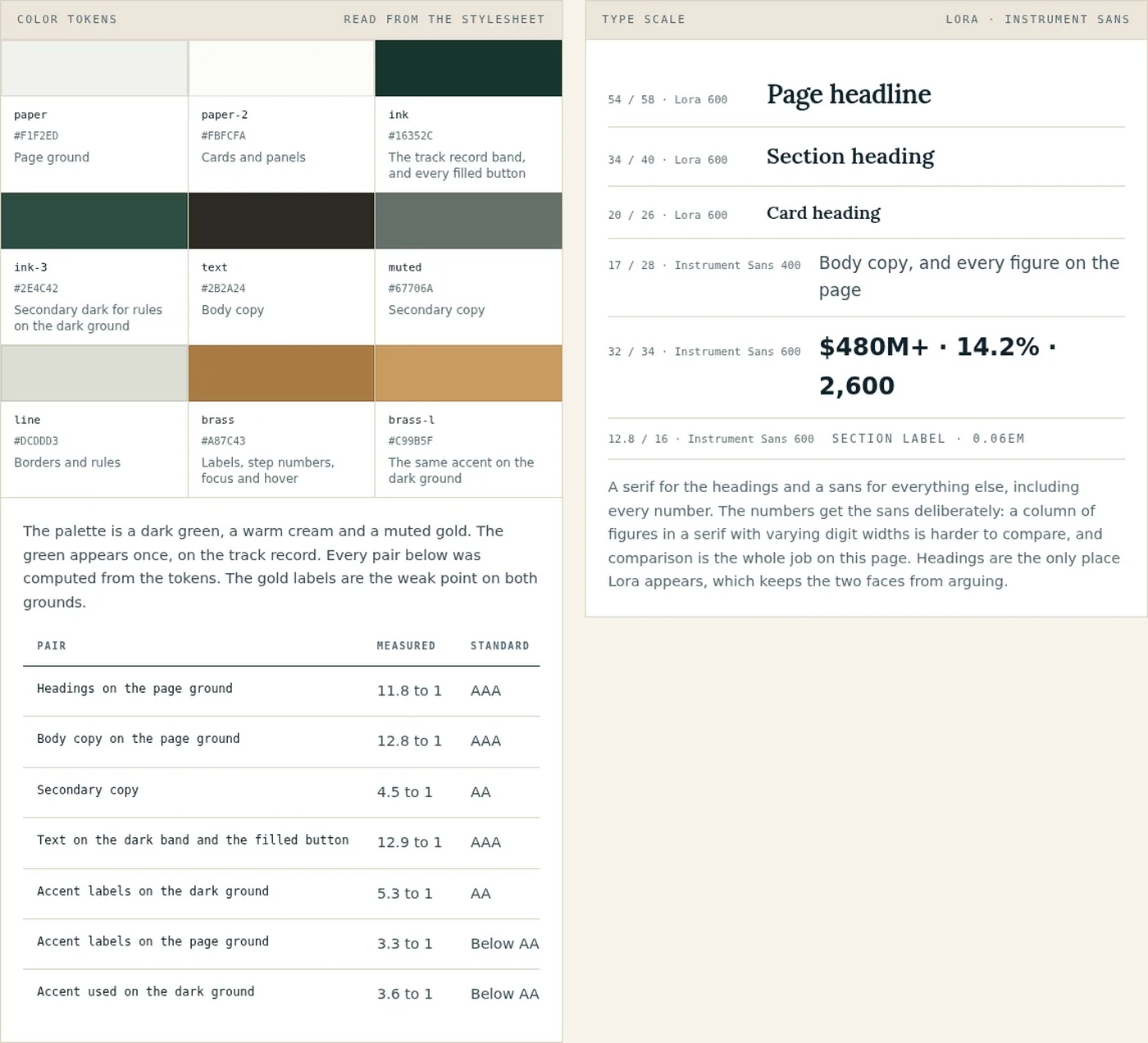This screenshot has height=1043, width=1148.
Task: Click the STANDARD column header
Action: 499,646
